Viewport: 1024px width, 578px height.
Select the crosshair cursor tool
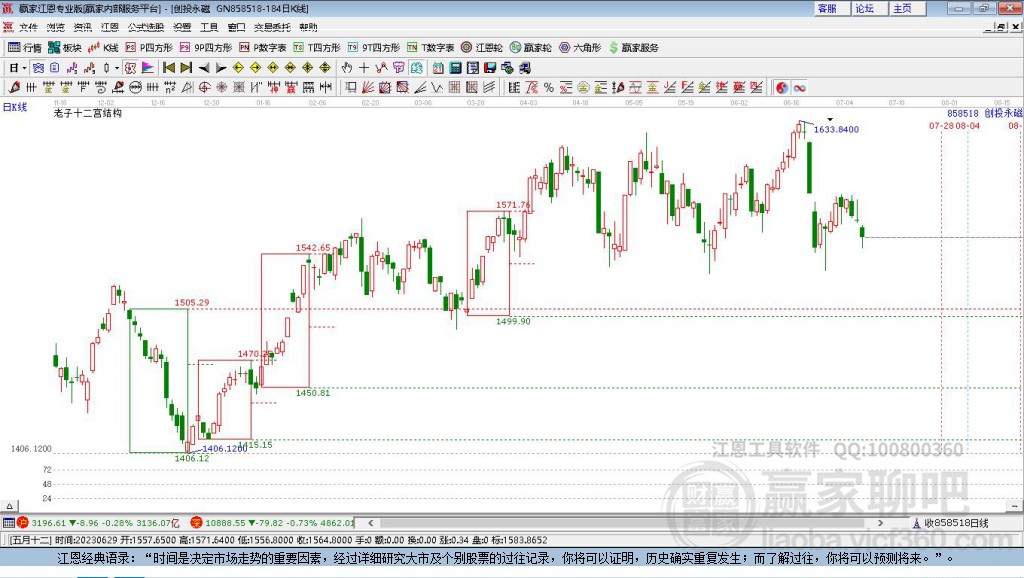(364, 68)
